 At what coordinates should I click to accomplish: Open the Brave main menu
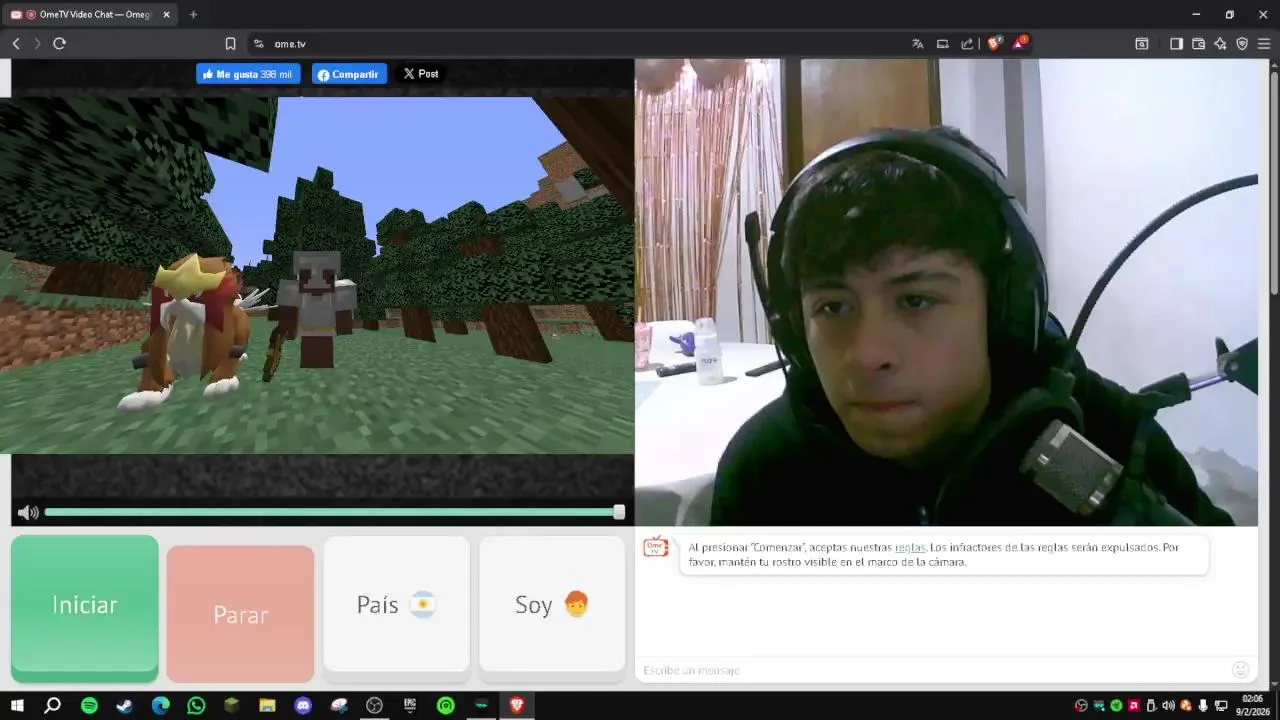tap(1264, 44)
